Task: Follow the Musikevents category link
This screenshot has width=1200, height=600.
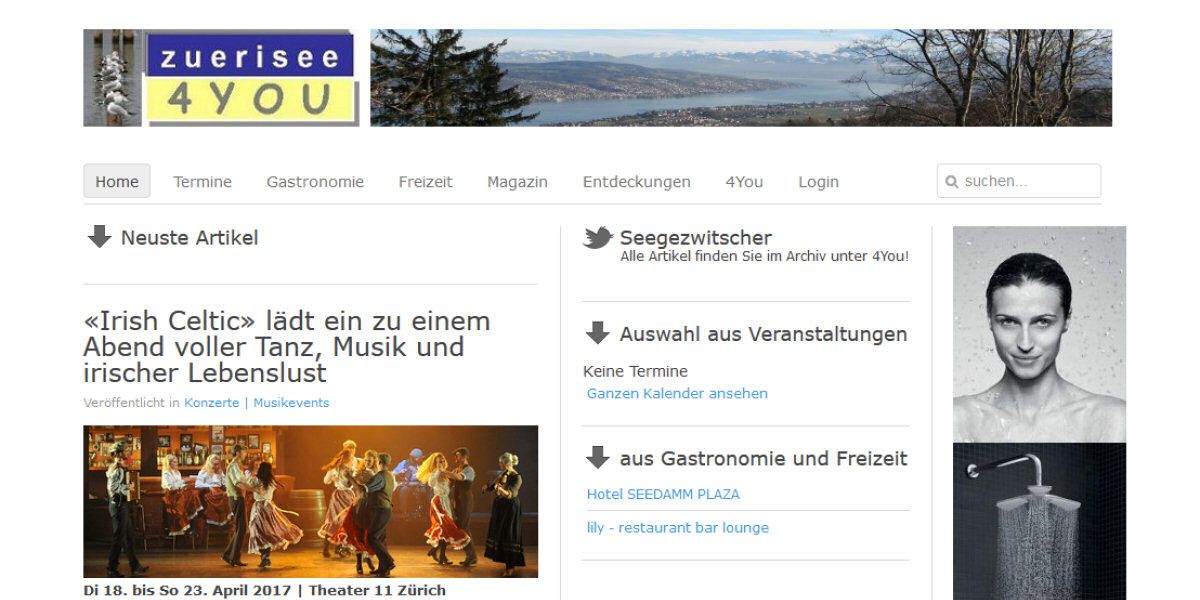Action: coord(291,403)
